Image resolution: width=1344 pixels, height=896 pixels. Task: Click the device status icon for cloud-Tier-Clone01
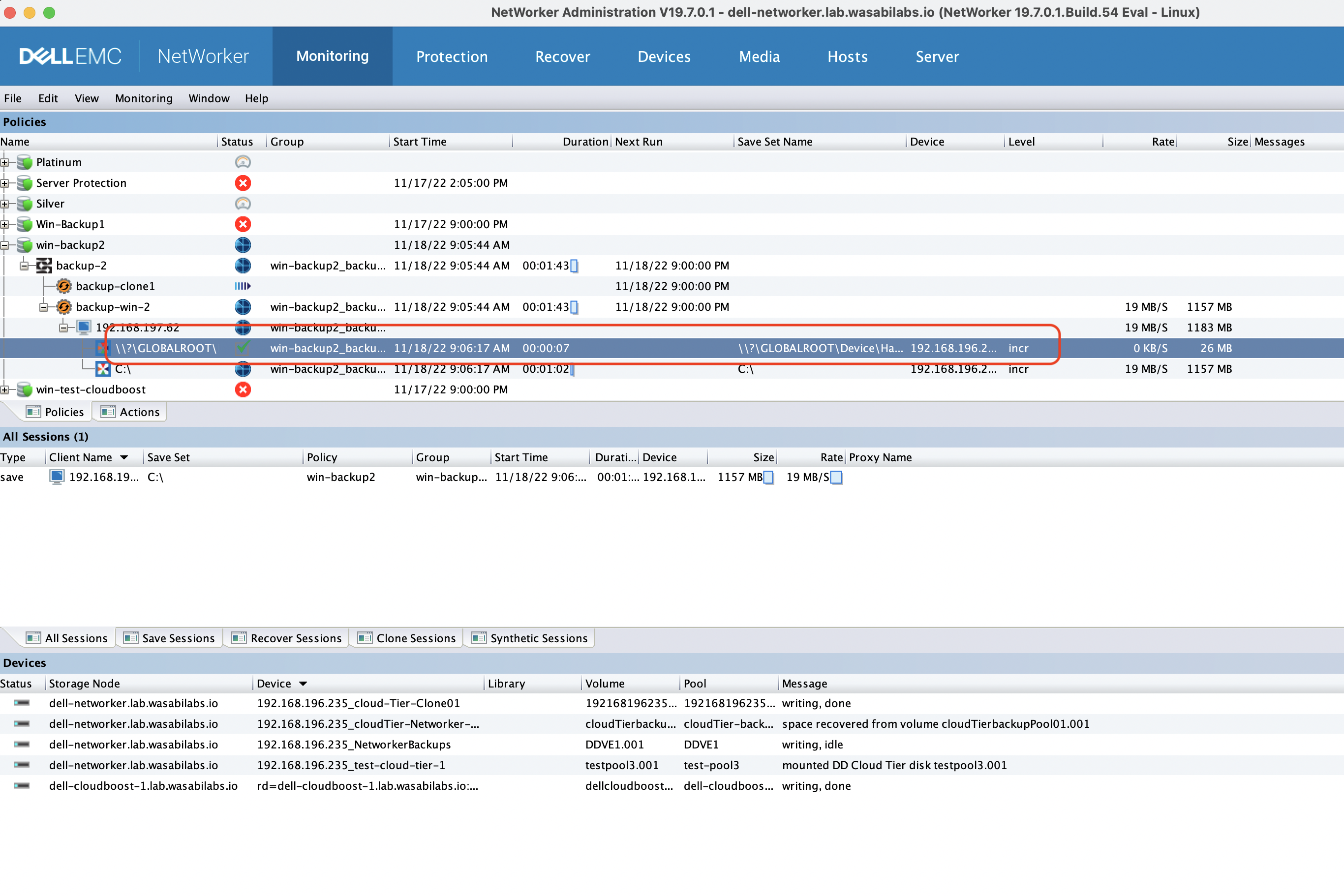tap(22, 703)
